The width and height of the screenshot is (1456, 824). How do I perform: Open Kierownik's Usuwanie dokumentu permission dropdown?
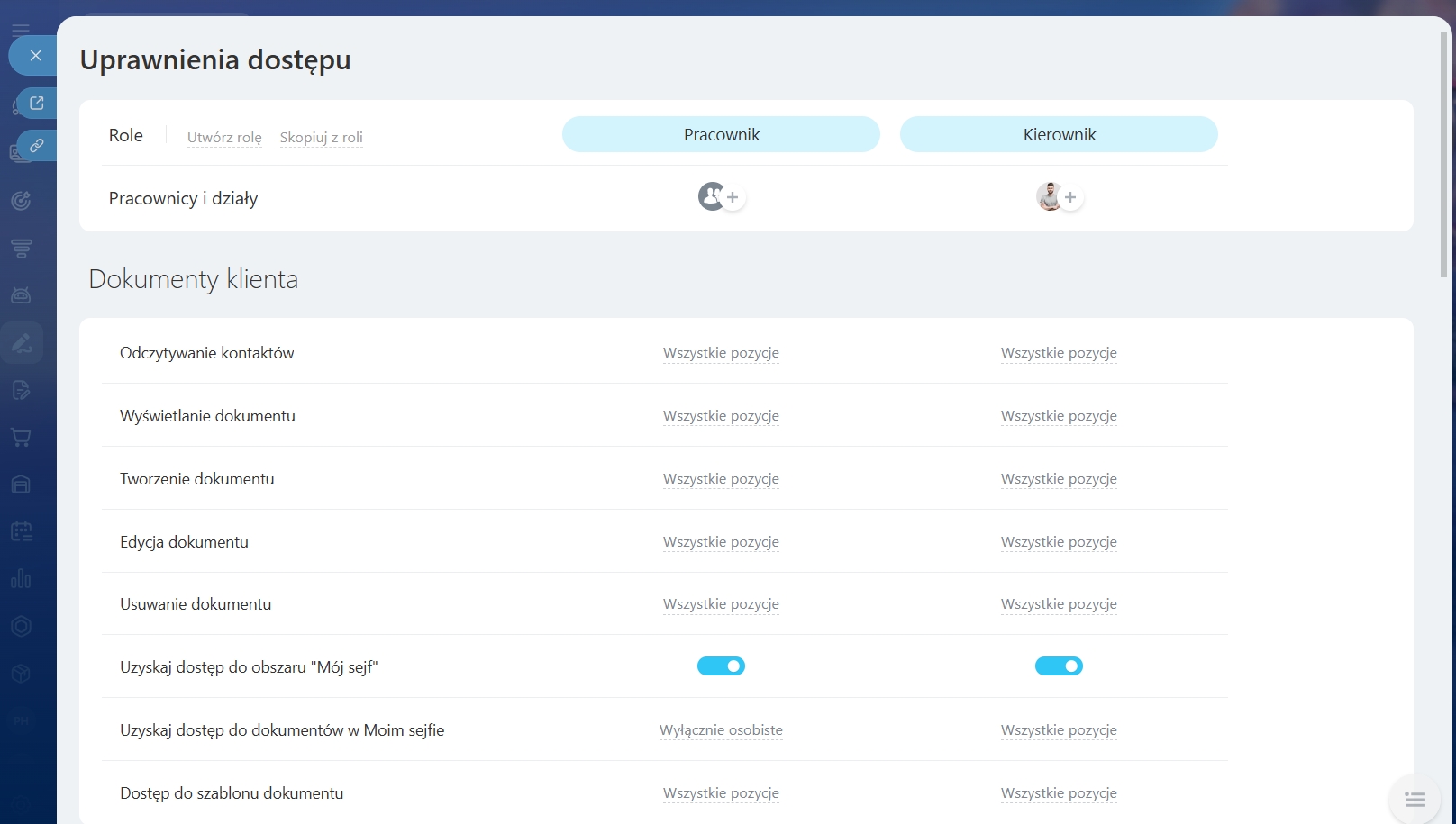[1059, 604]
